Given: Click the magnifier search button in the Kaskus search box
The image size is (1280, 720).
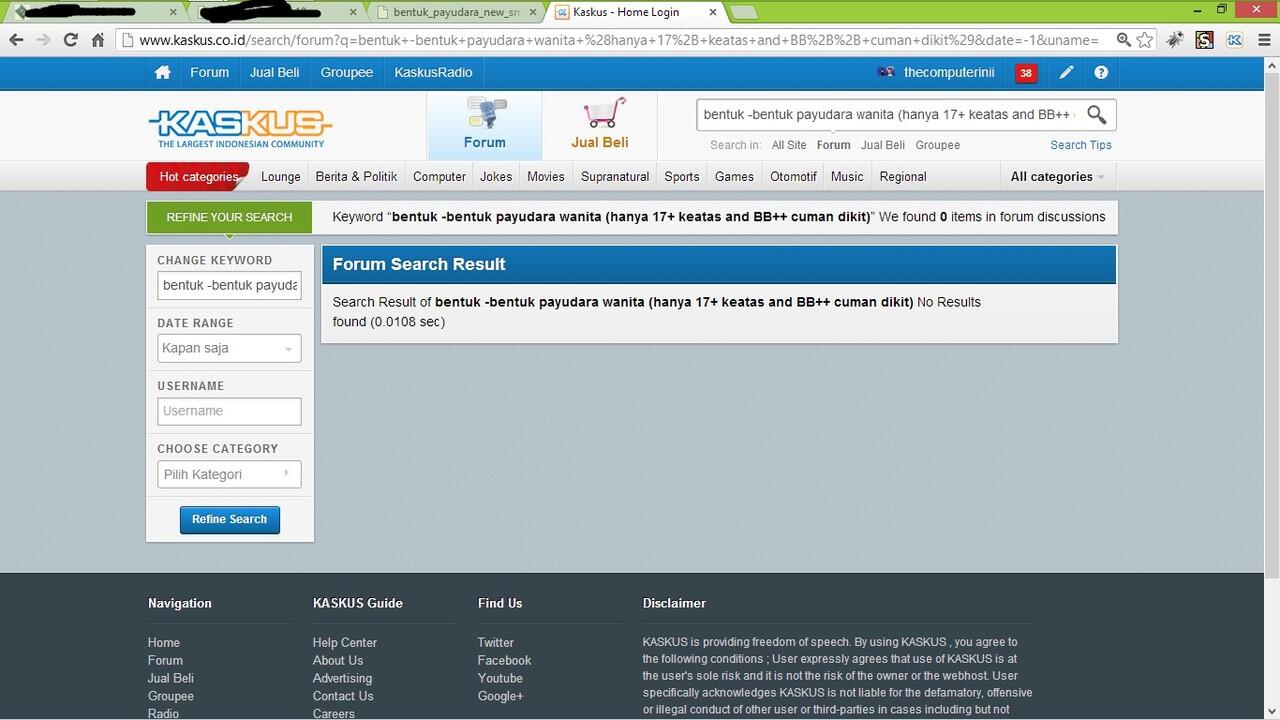Looking at the screenshot, I should pos(1097,114).
